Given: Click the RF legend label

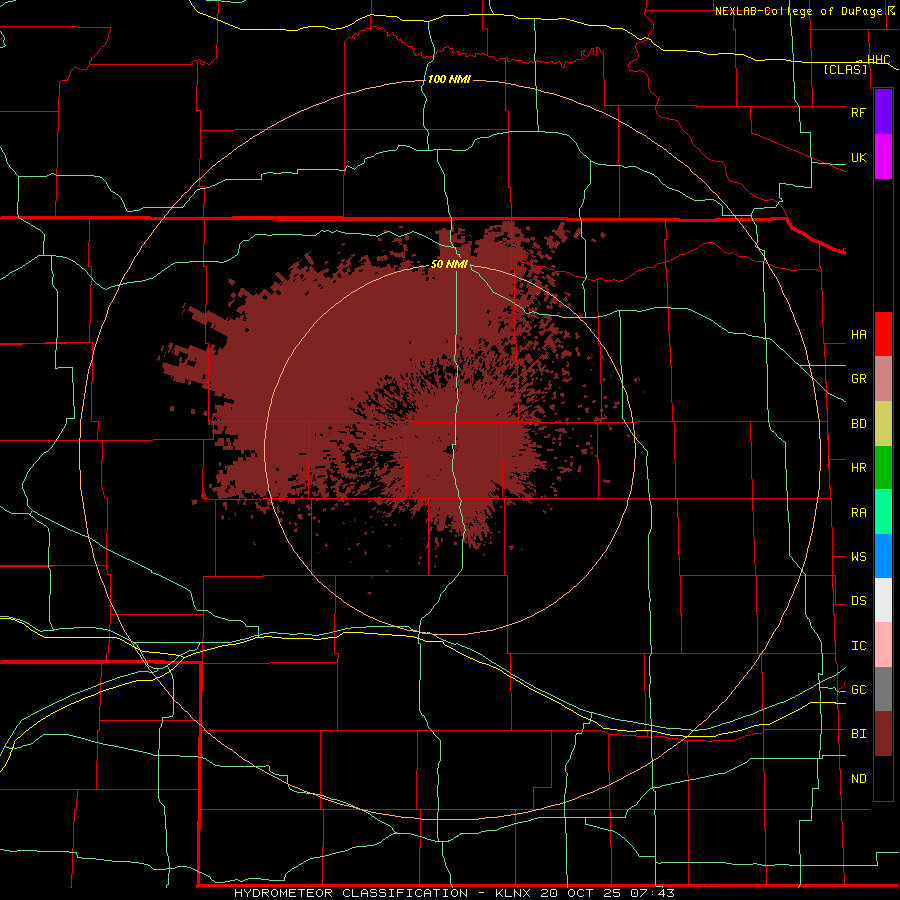Looking at the screenshot, I should (x=858, y=112).
